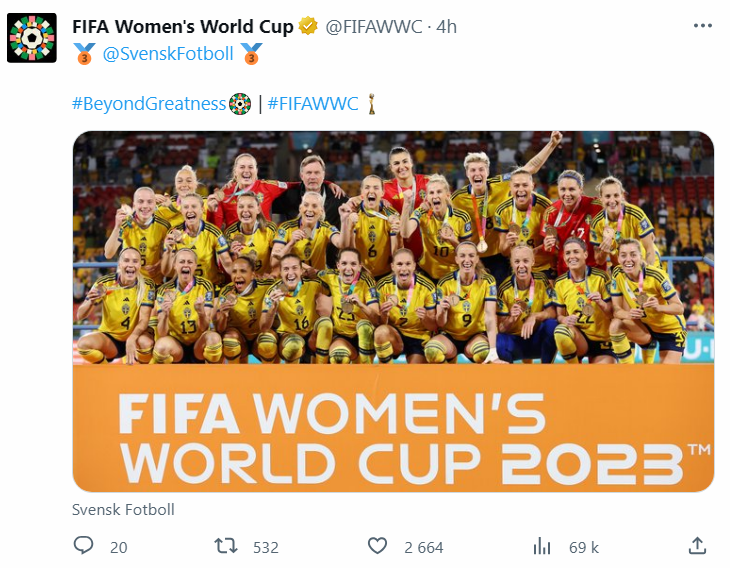Click the 2 664 likes count
The image size is (730, 568).
click(x=423, y=547)
